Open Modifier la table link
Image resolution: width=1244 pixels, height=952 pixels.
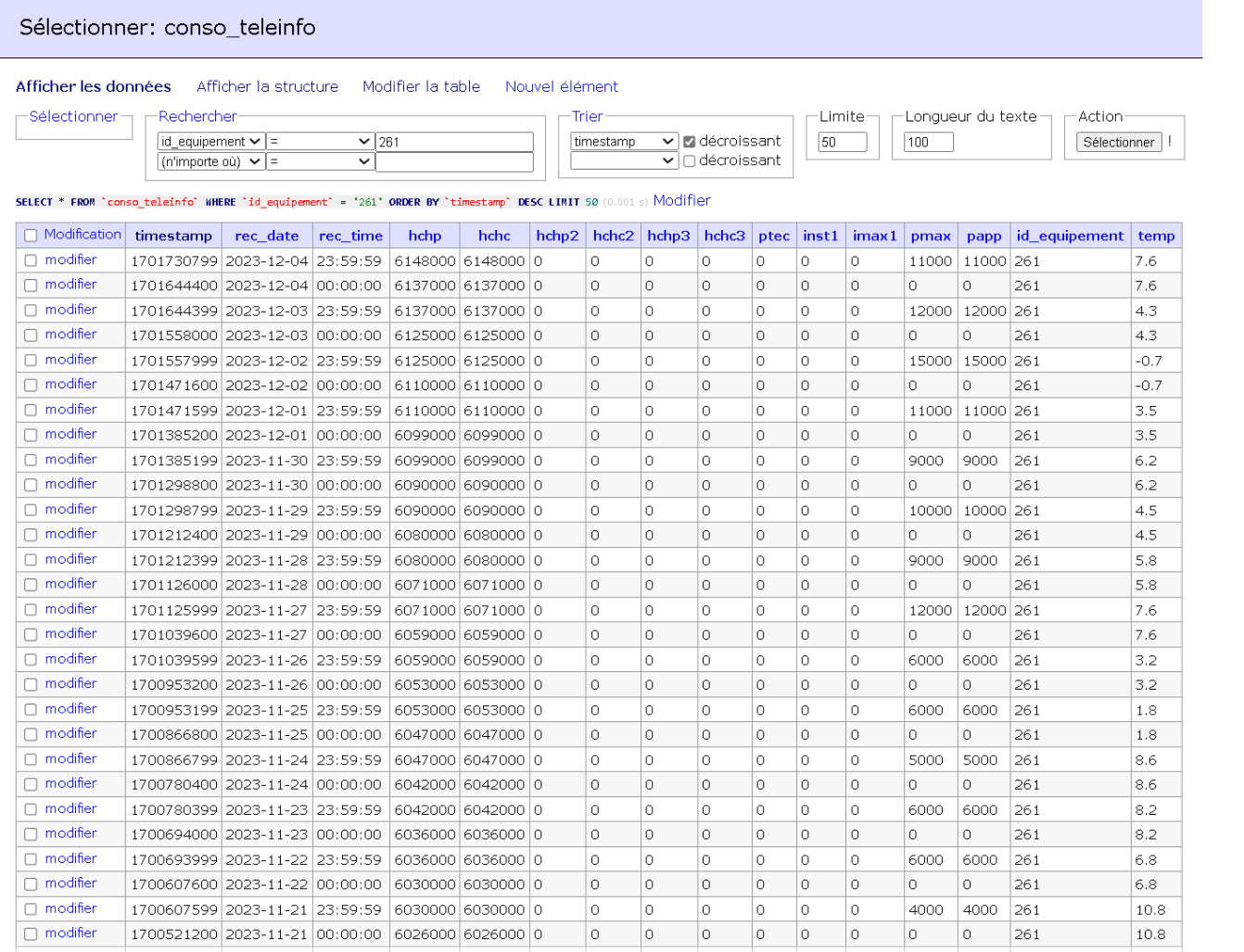[x=421, y=86]
